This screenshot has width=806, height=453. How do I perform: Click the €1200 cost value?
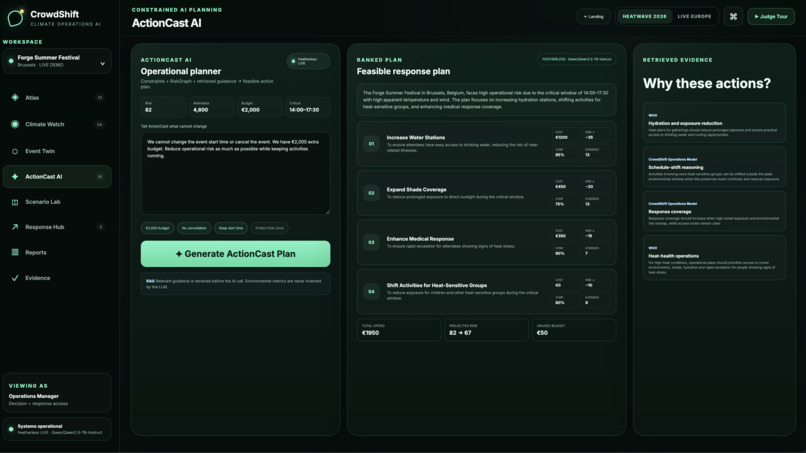pyautogui.click(x=561, y=137)
